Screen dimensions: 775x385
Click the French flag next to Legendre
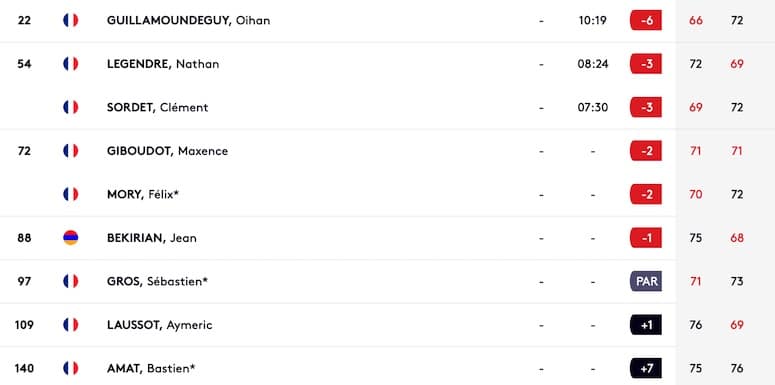(71, 64)
